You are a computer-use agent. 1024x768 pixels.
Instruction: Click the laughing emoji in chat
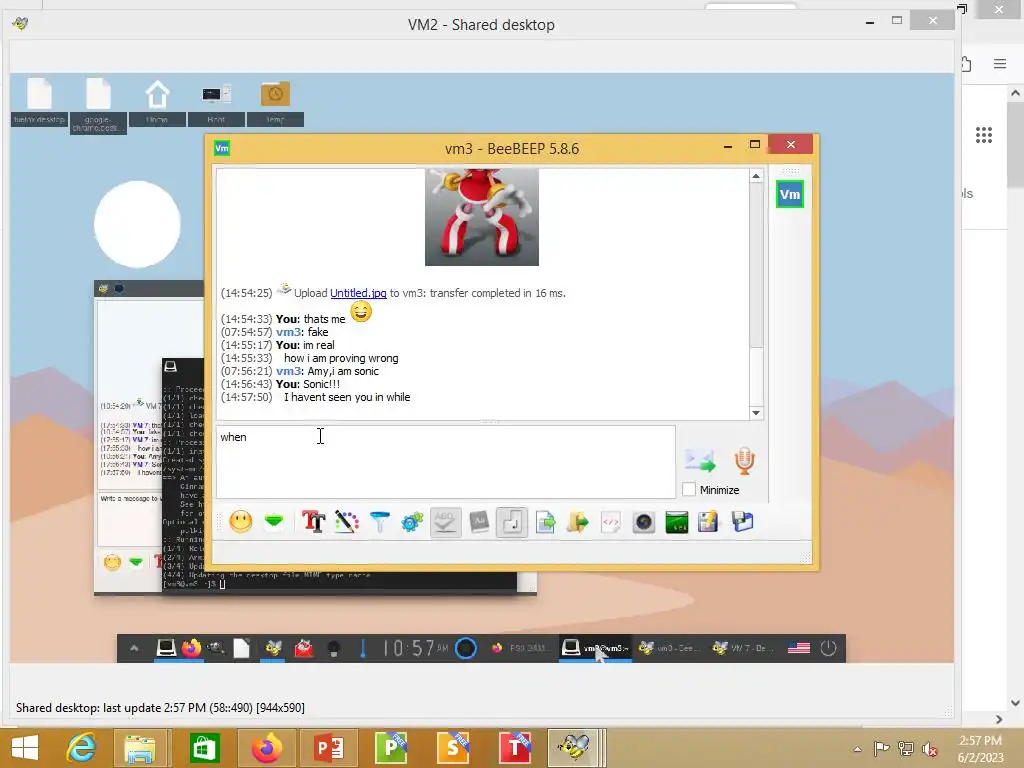point(361,312)
